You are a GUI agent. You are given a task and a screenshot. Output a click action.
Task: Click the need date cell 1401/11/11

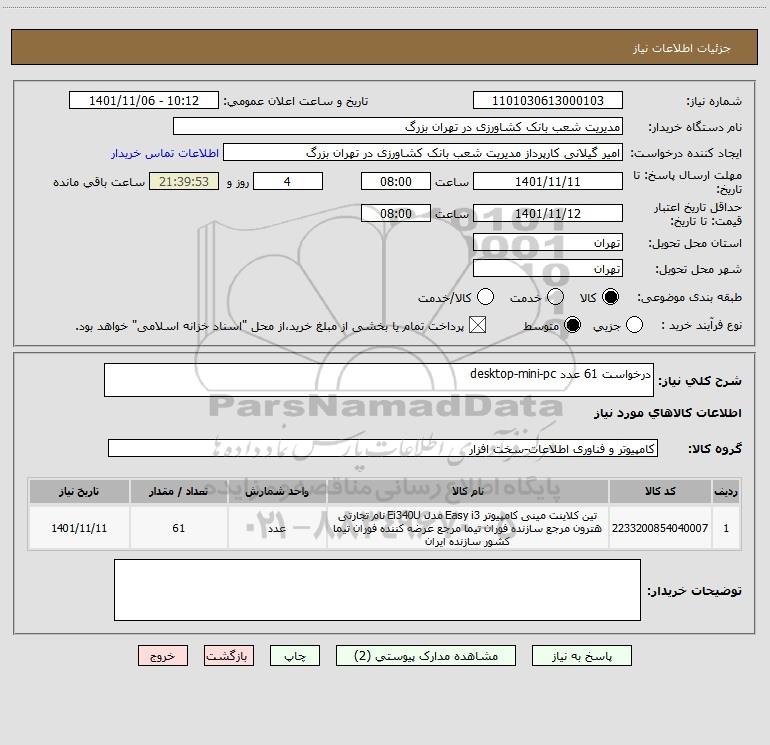coord(79,528)
